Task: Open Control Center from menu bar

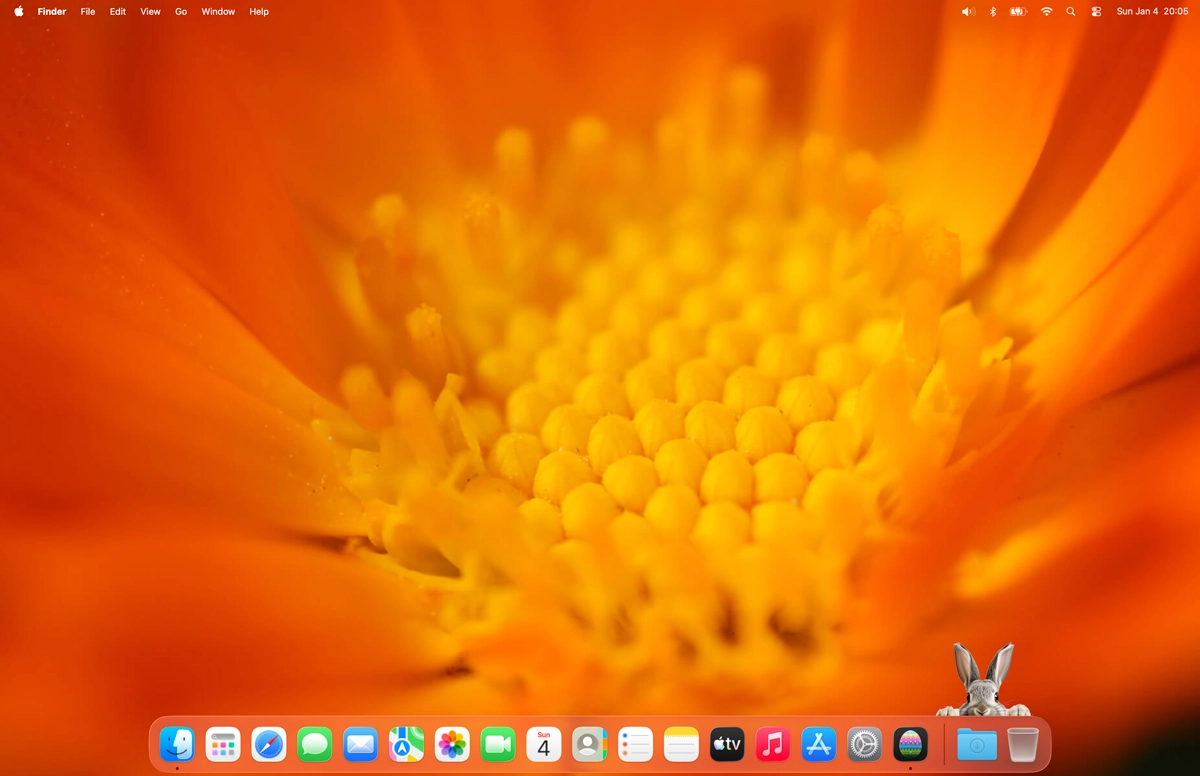Action: click(x=1096, y=12)
